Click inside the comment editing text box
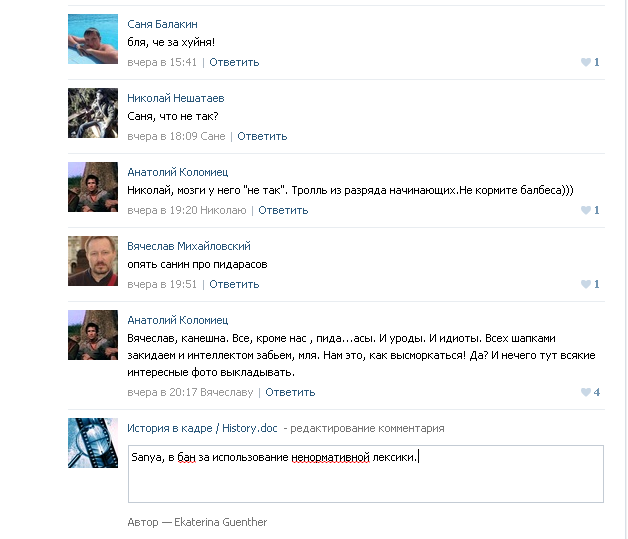The image size is (628, 539). tap(366, 474)
